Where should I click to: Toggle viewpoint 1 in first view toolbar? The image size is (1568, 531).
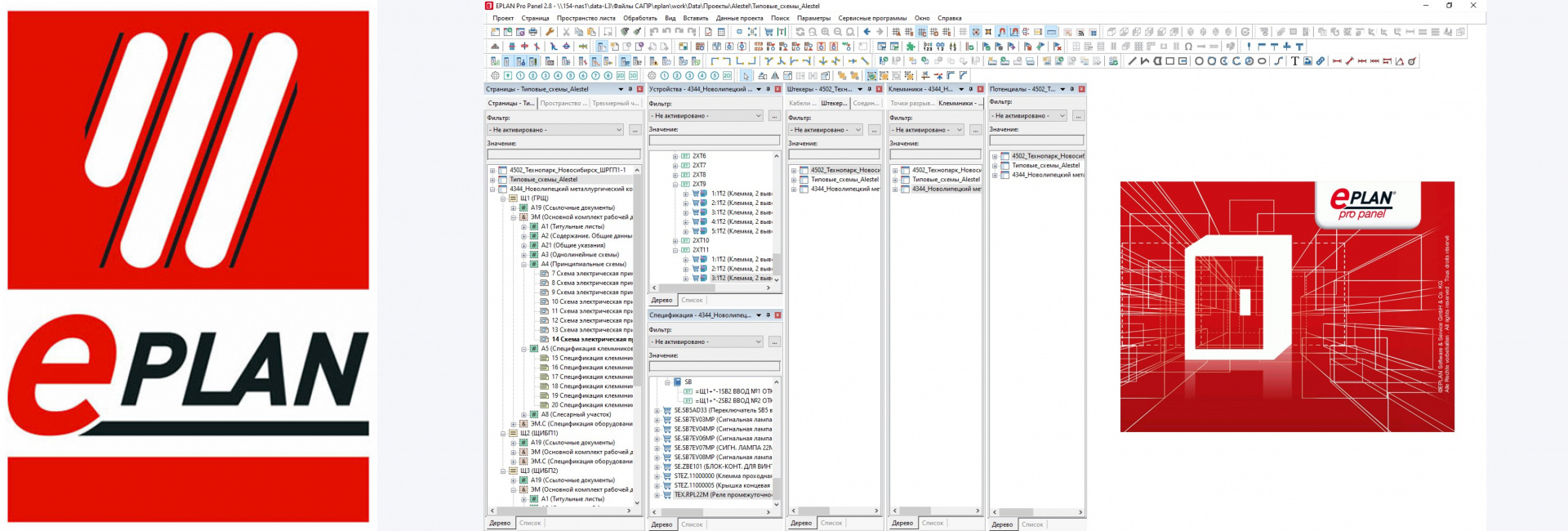click(520, 76)
